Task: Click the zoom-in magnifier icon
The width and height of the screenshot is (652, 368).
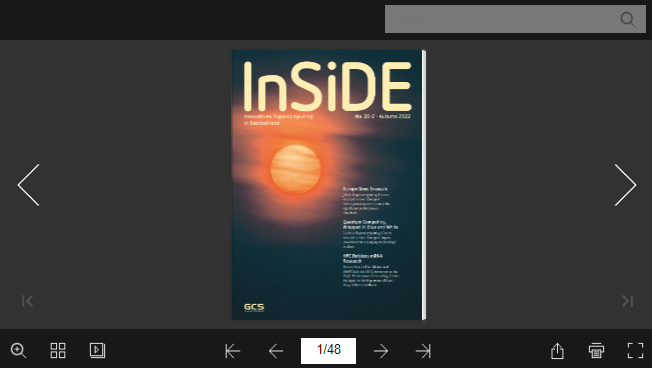Action: tap(19, 351)
